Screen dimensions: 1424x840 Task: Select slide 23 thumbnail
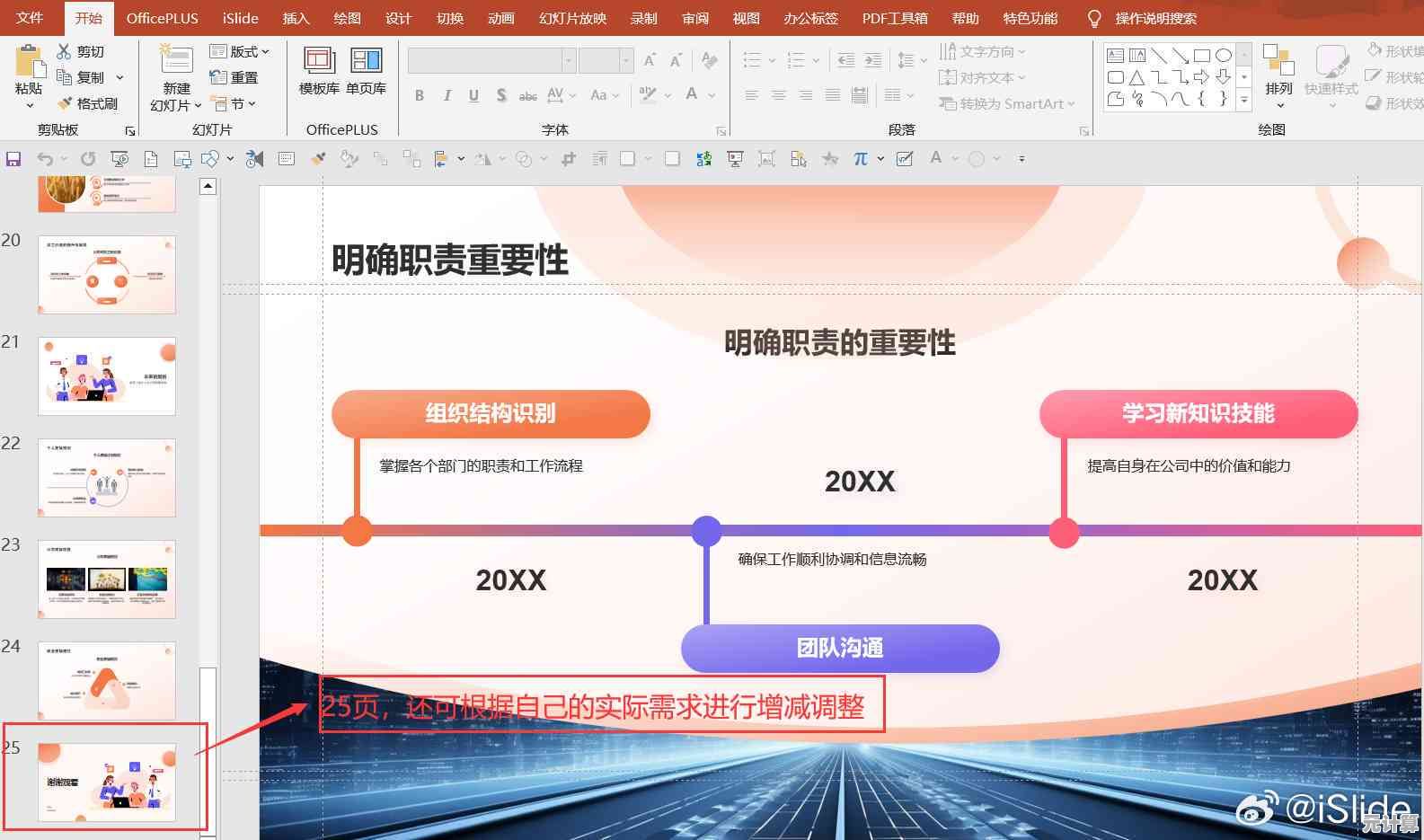107,579
